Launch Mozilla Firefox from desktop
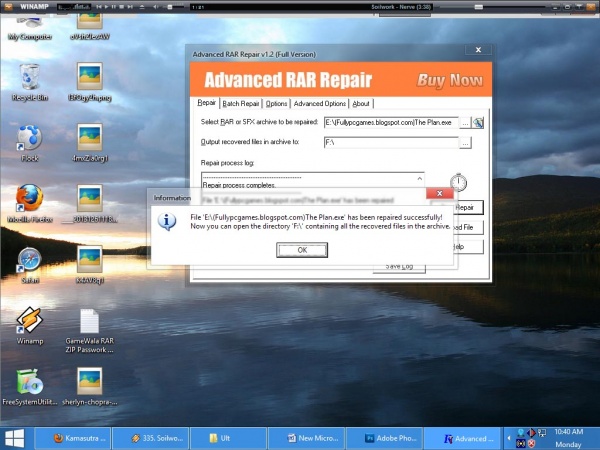This screenshot has width=600, height=450. (30, 204)
